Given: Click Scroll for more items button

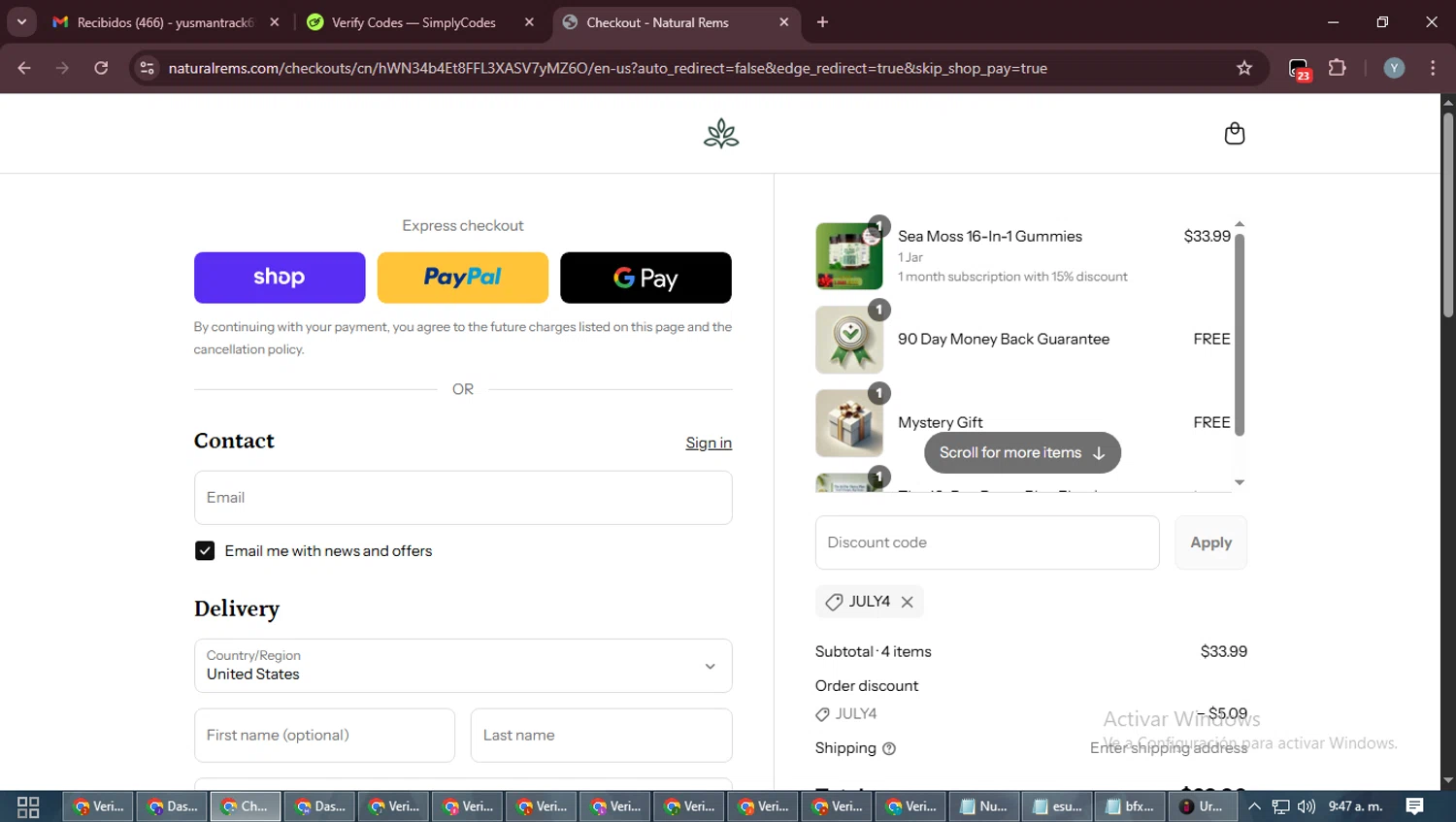Looking at the screenshot, I should 1022,453.
